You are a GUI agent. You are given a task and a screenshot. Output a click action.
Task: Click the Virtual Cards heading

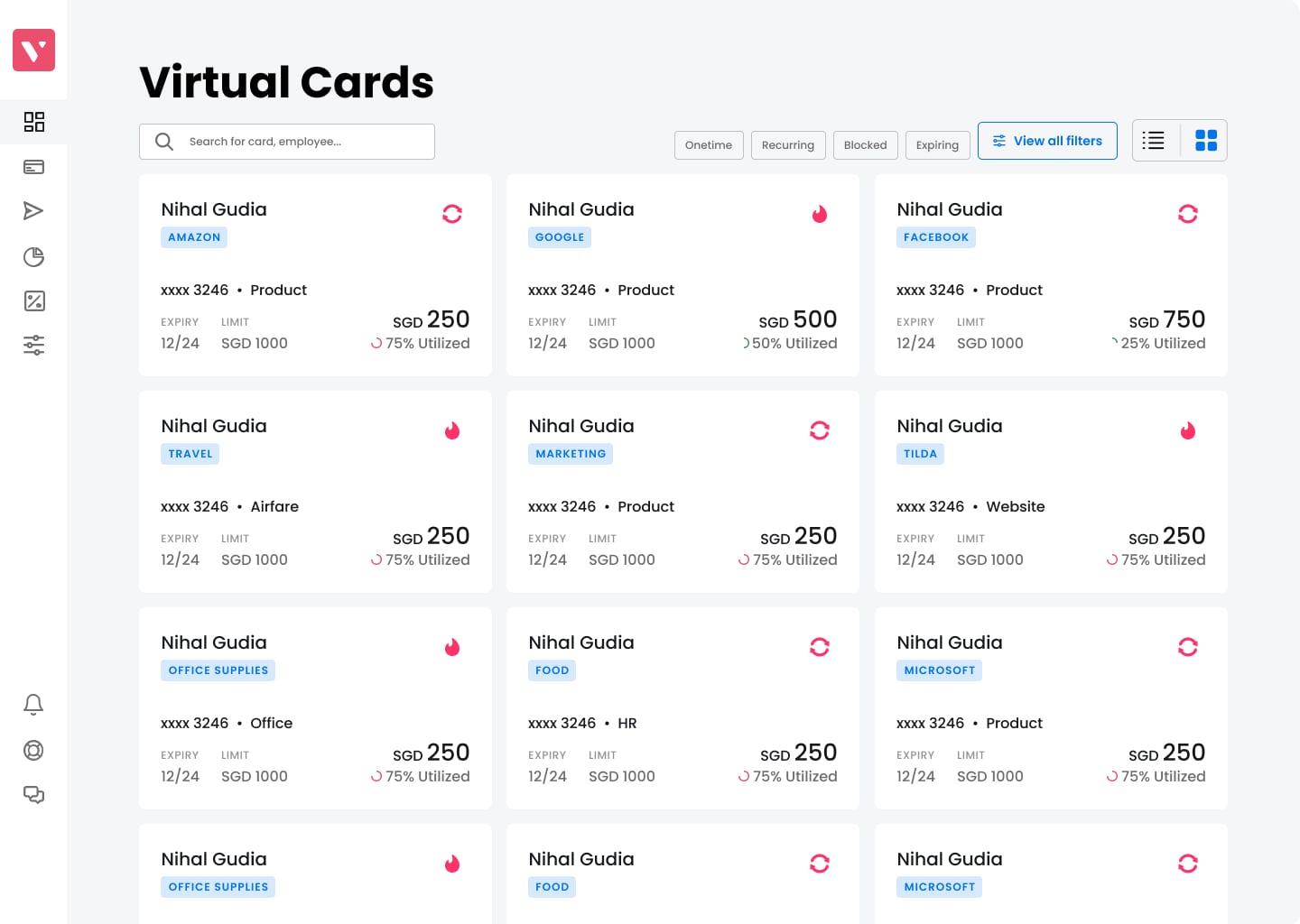(x=287, y=82)
